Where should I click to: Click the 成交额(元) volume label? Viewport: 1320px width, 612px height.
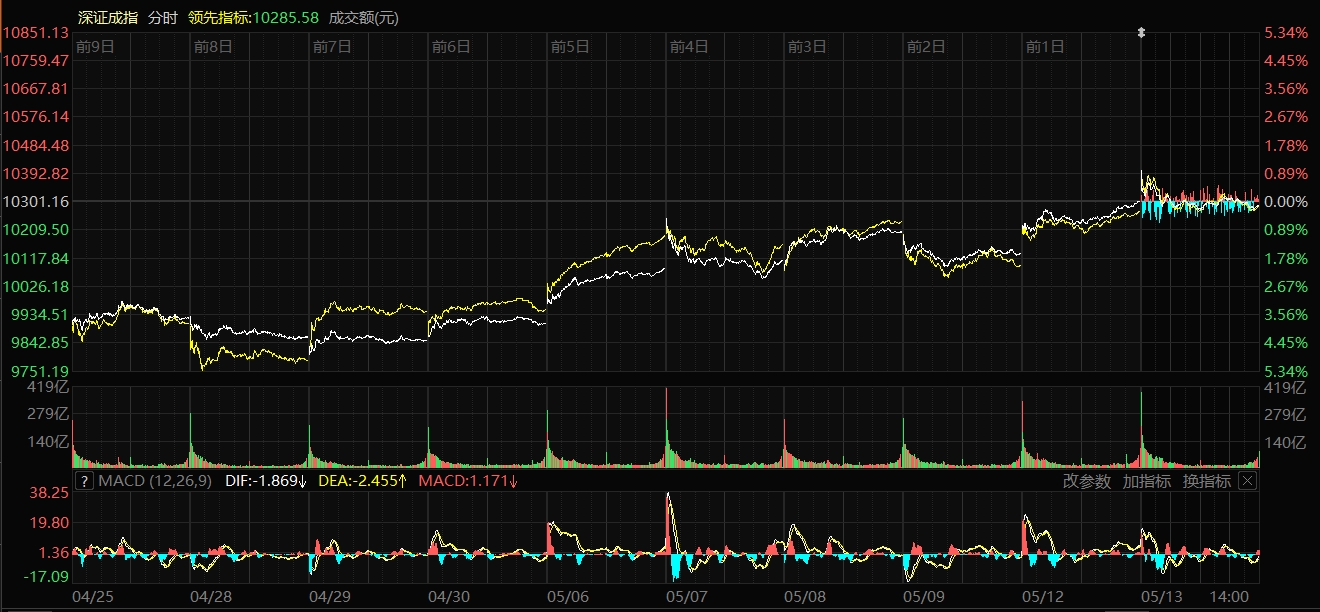pos(365,18)
